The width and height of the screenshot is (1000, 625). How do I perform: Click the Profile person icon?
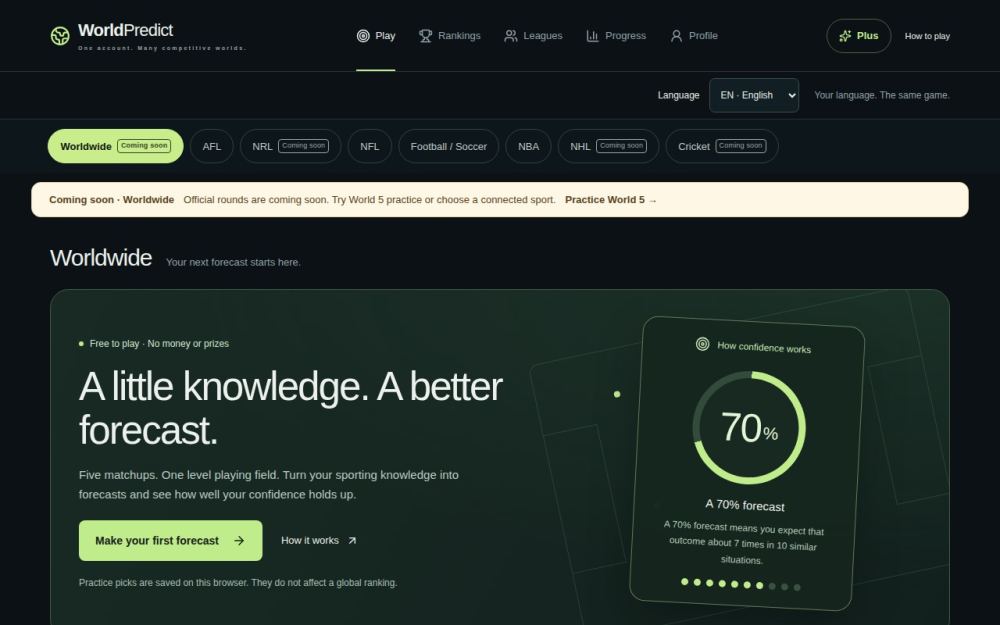[x=676, y=36]
